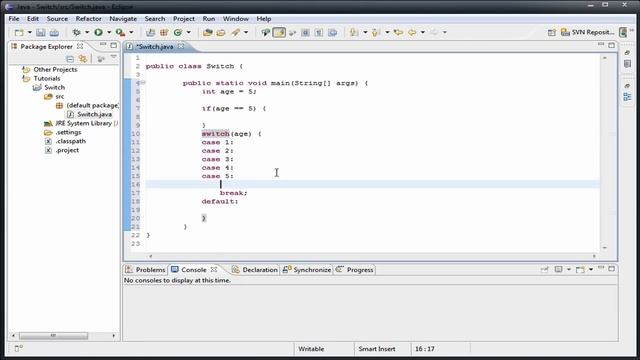The image size is (640, 360).
Task: Close the Switch.java editor tab
Action: pos(181,47)
